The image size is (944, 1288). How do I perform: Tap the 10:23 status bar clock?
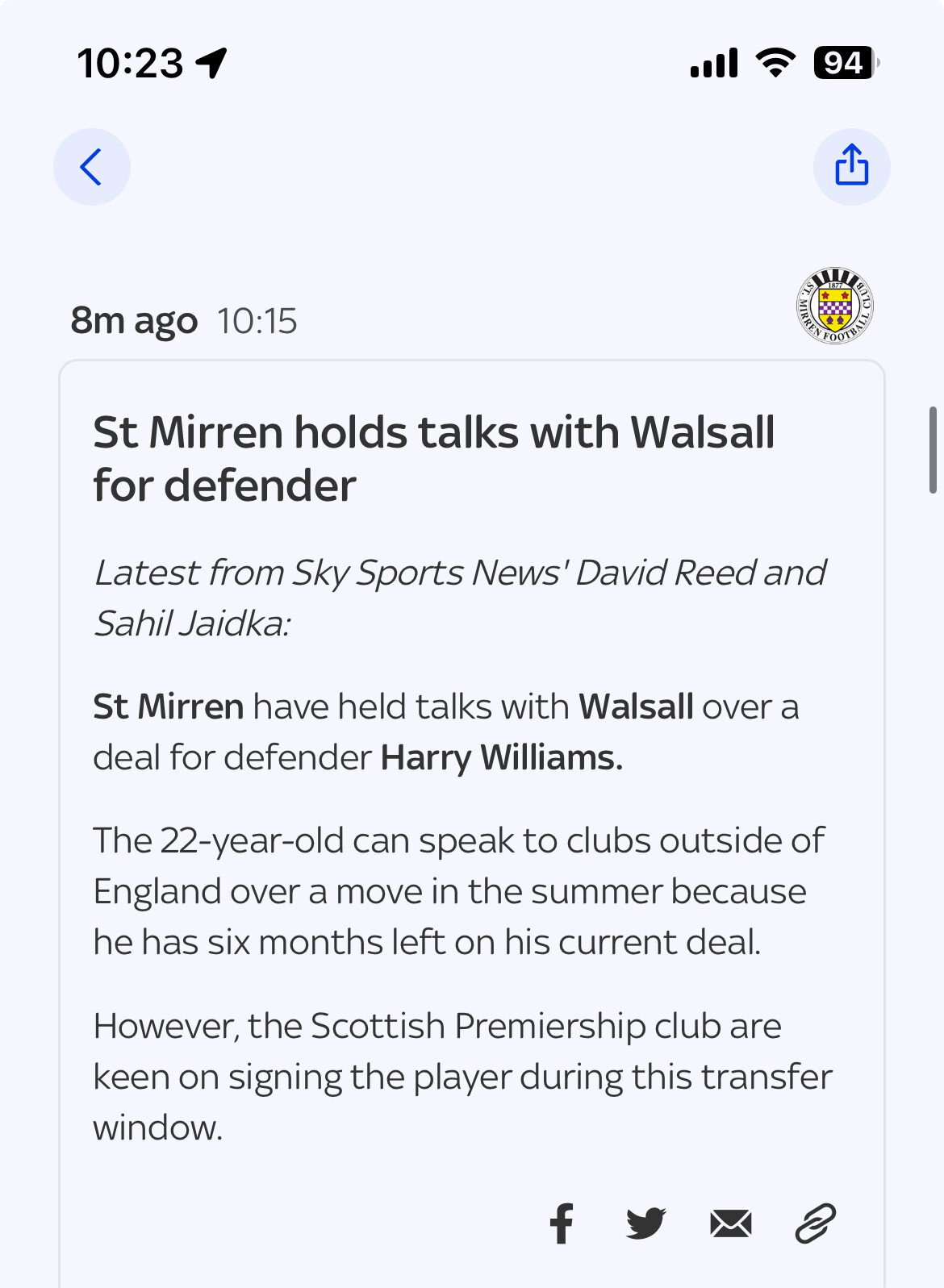pos(131,63)
